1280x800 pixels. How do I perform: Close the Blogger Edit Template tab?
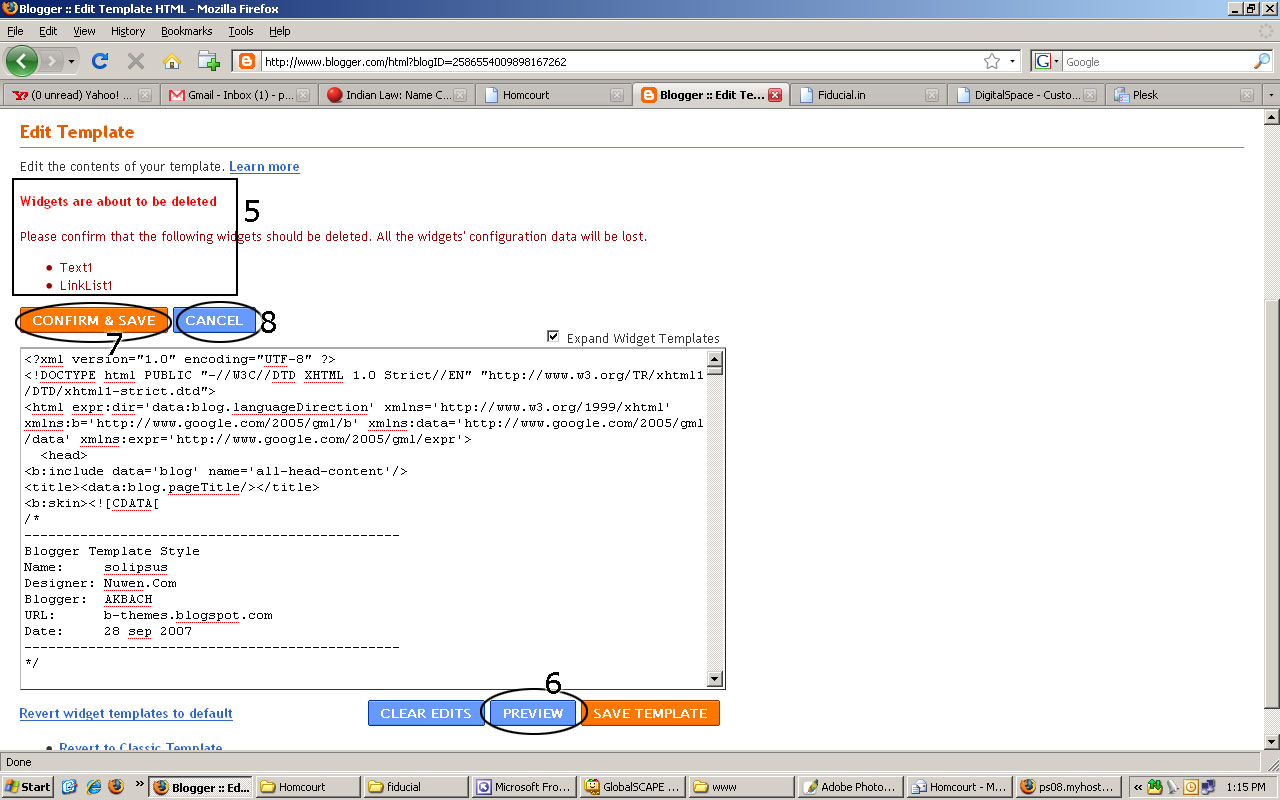pyautogui.click(x=774, y=95)
